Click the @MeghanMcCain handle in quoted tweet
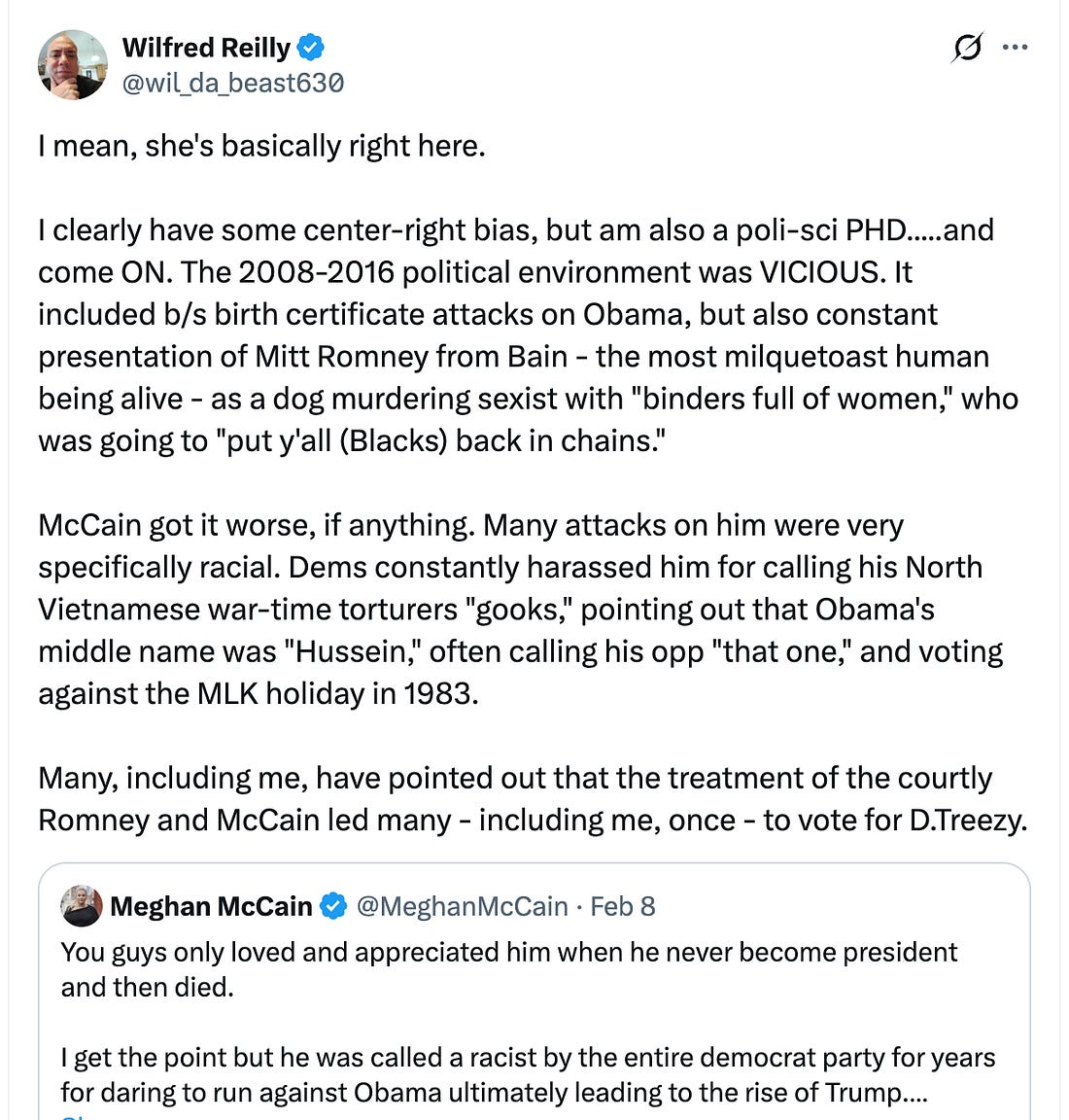Viewport: 1069px width, 1120px height. point(462,906)
